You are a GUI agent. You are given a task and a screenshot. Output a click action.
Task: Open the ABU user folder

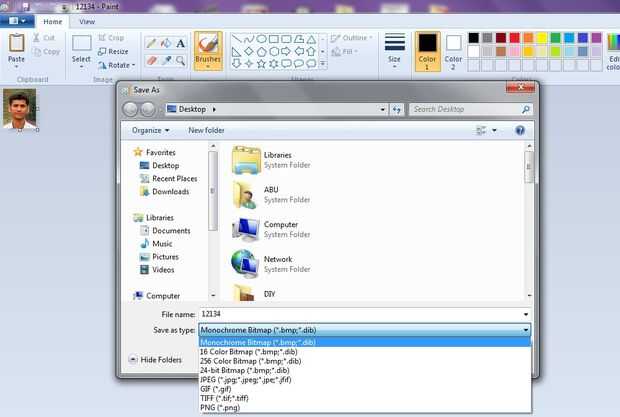(272, 194)
